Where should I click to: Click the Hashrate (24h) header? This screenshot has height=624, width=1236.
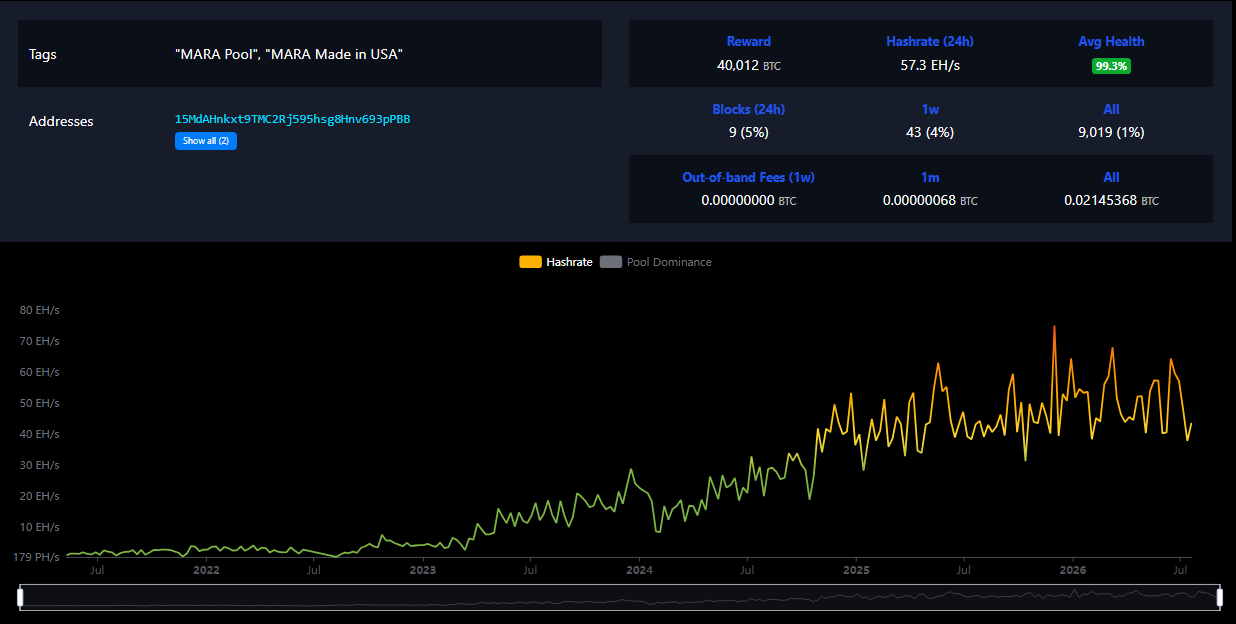pos(930,42)
